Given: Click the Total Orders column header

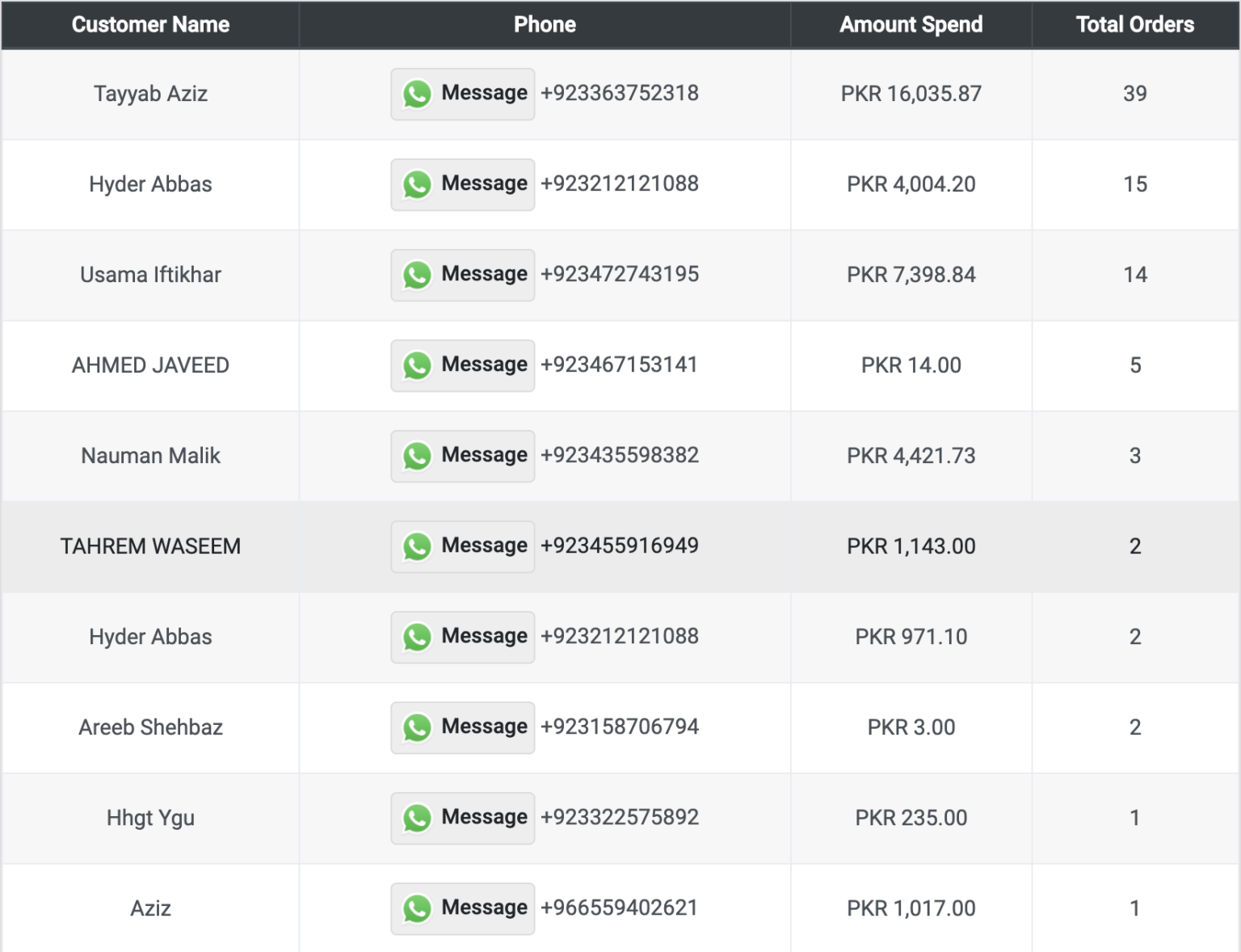Looking at the screenshot, I should (x=1134, y=25).
